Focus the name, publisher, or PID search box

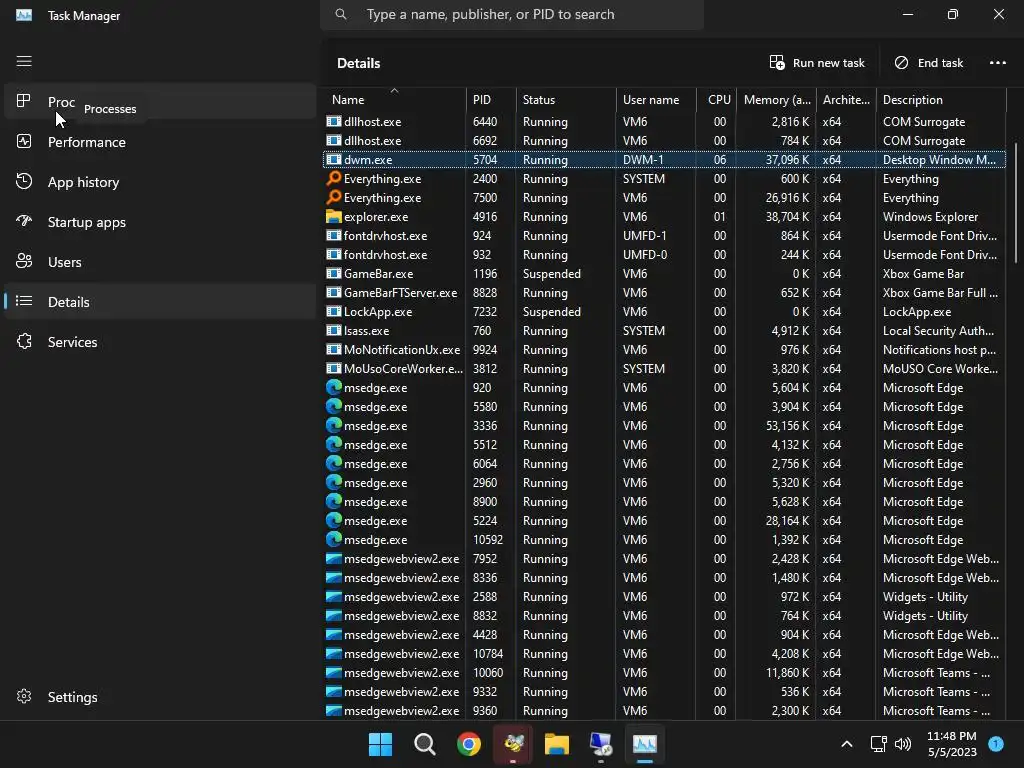point(512,14)
